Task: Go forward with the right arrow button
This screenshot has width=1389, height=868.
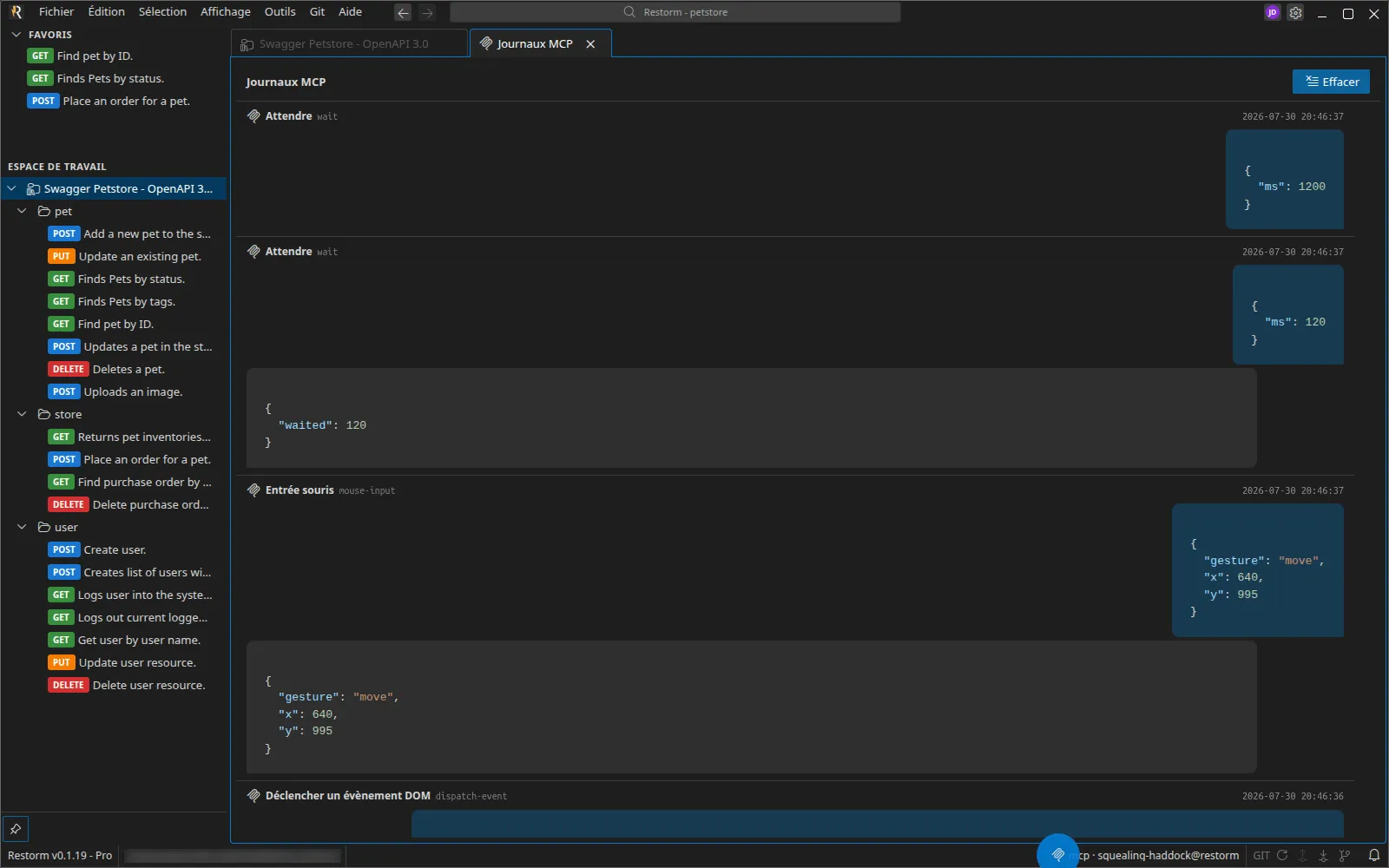Action: (427, 12)
